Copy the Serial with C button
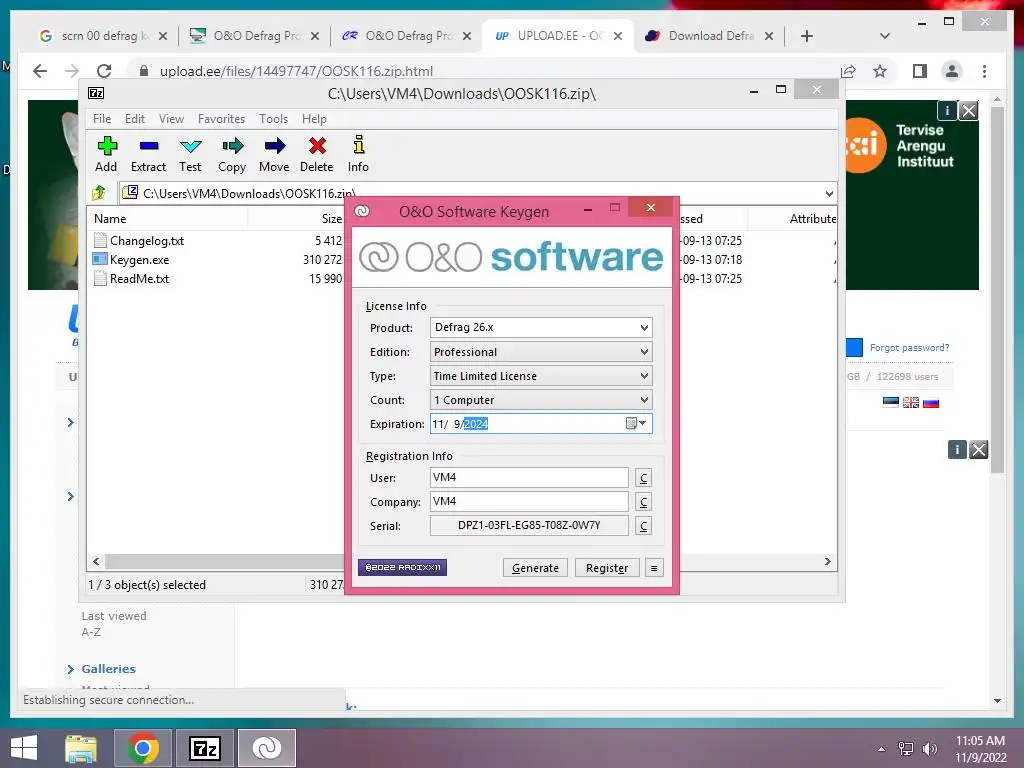This screenshot has width=1024, height=768. tap(643, 526)
